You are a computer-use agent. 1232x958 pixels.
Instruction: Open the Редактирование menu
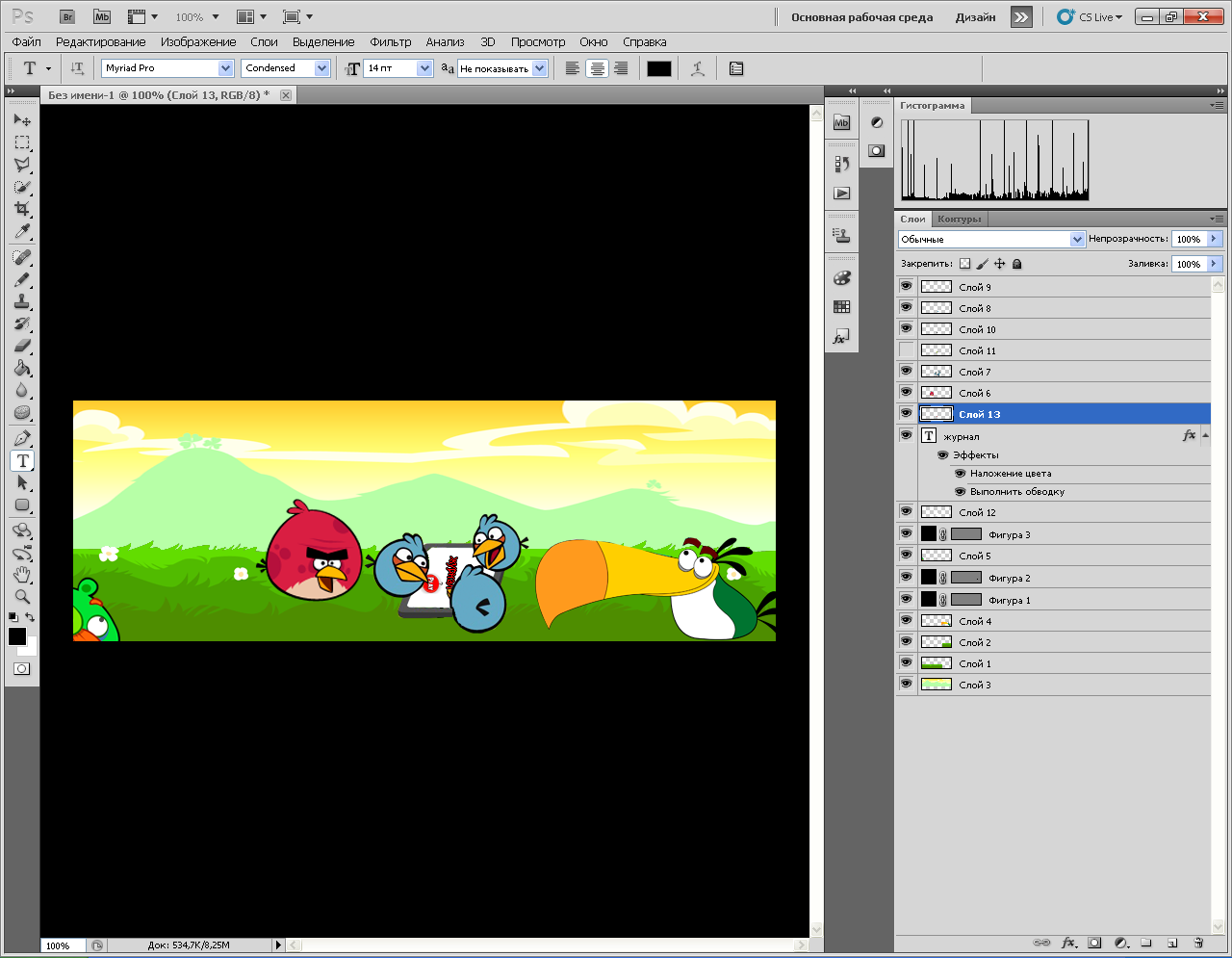(x=101, y=42)
